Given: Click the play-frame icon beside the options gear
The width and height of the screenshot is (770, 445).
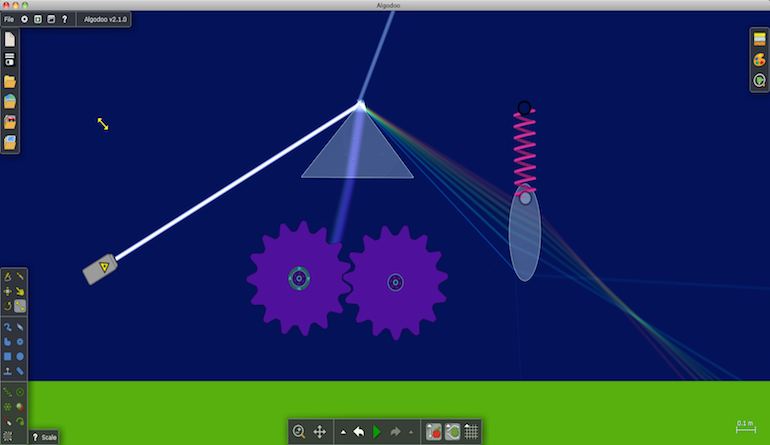Looking at the screenshot, I should coord(38,19).
